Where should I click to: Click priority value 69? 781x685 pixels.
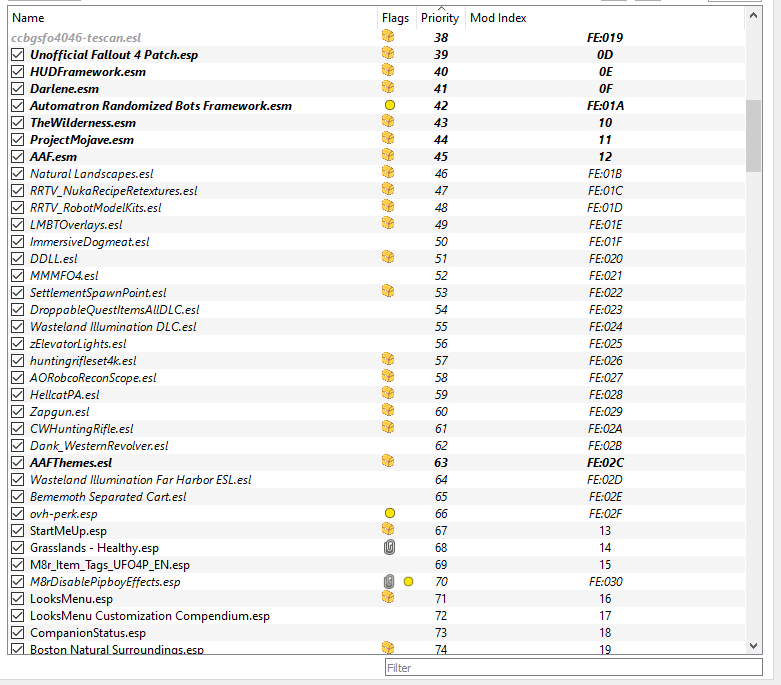pos(441,565)
